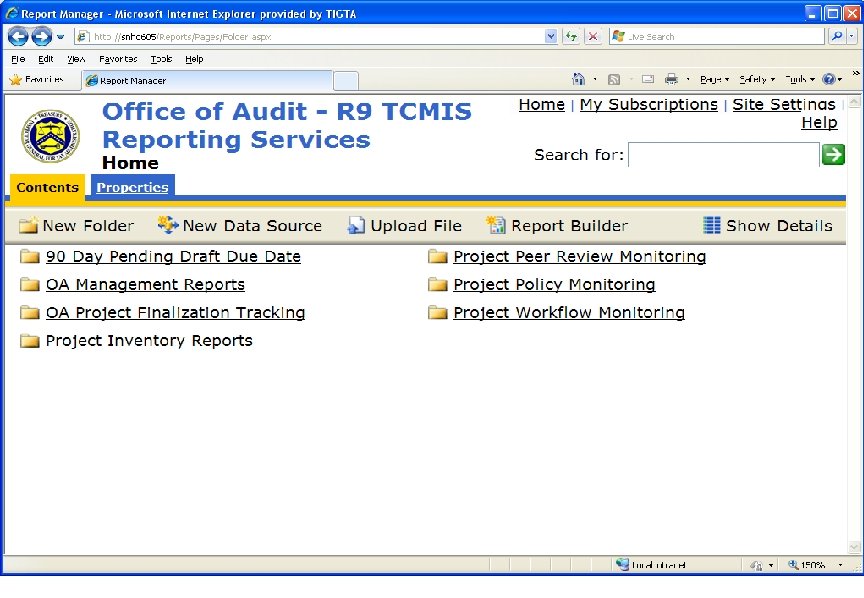Viewport: 864px width, 598px height.
Task: Open the File menu
Action: (x=18, y=59)
